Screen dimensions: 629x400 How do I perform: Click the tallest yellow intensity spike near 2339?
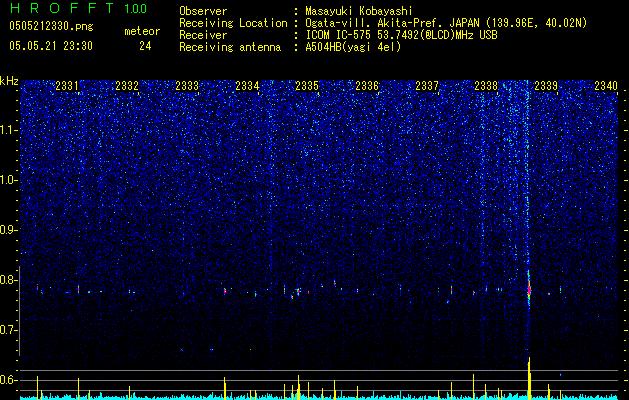[x=530, y=378]
